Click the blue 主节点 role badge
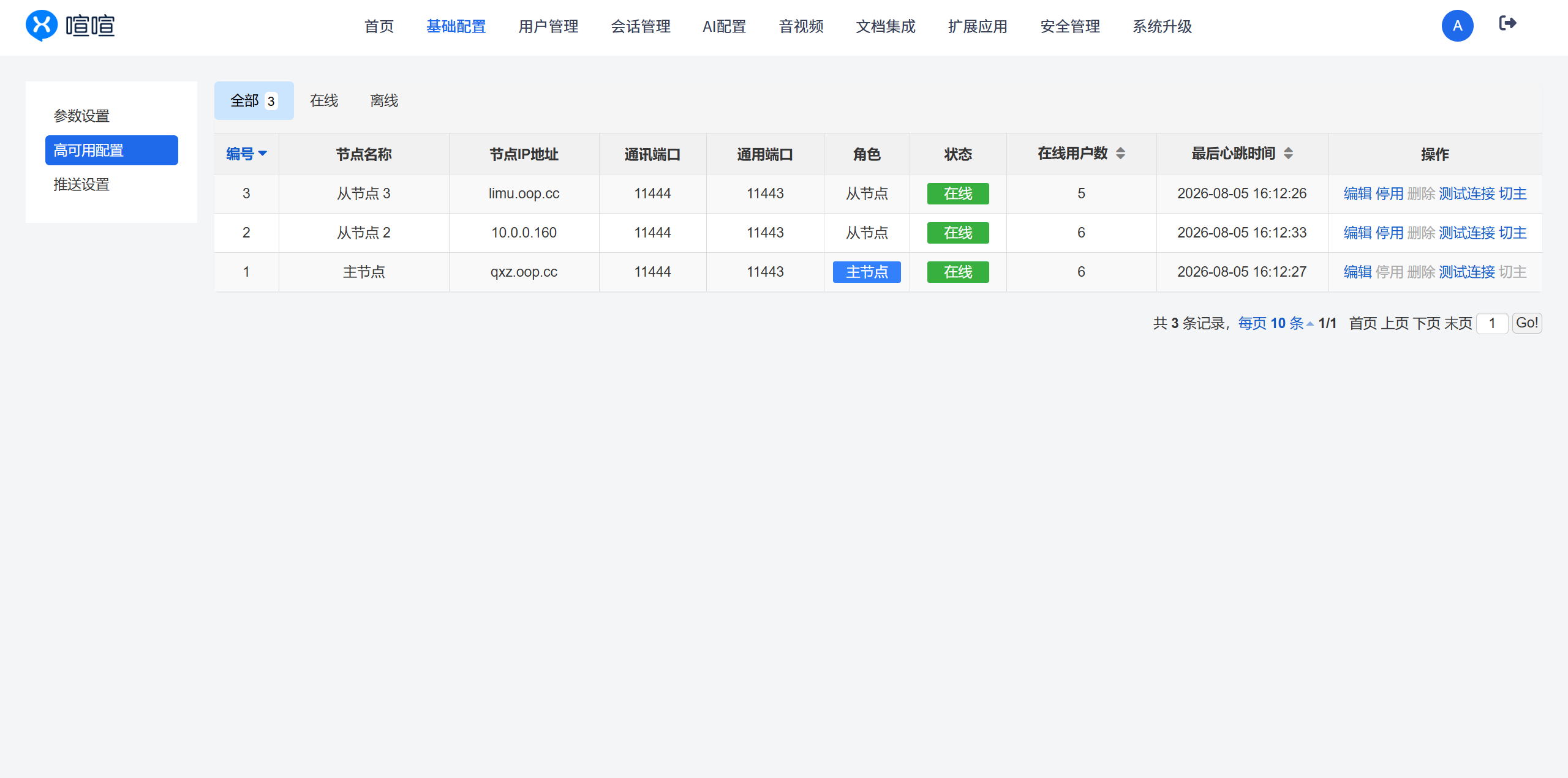Screen dimensions: 1568x778 point(867,272)
